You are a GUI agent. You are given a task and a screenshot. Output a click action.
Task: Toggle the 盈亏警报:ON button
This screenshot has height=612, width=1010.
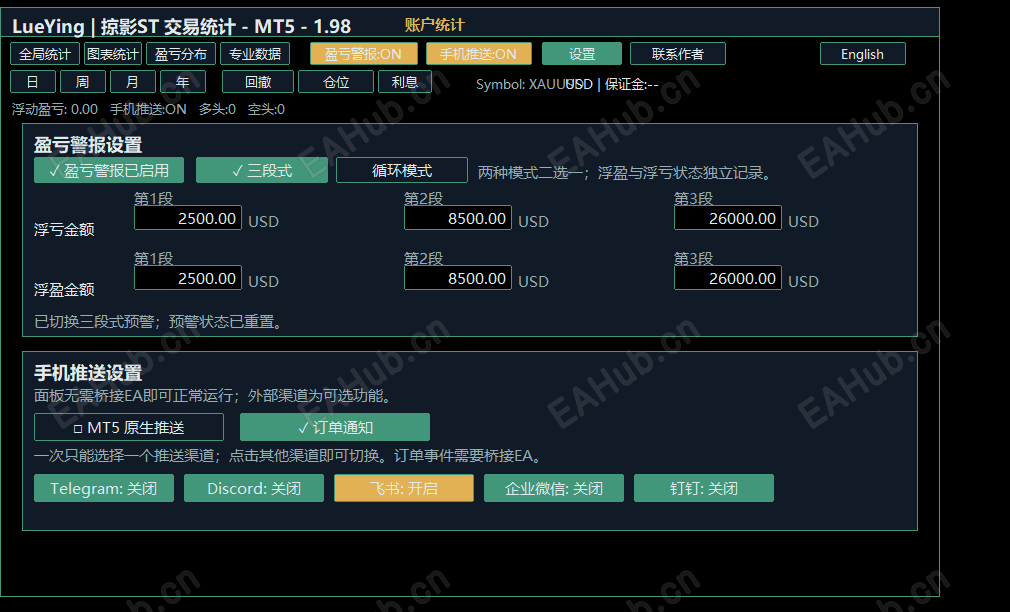(x=363, y=54)
